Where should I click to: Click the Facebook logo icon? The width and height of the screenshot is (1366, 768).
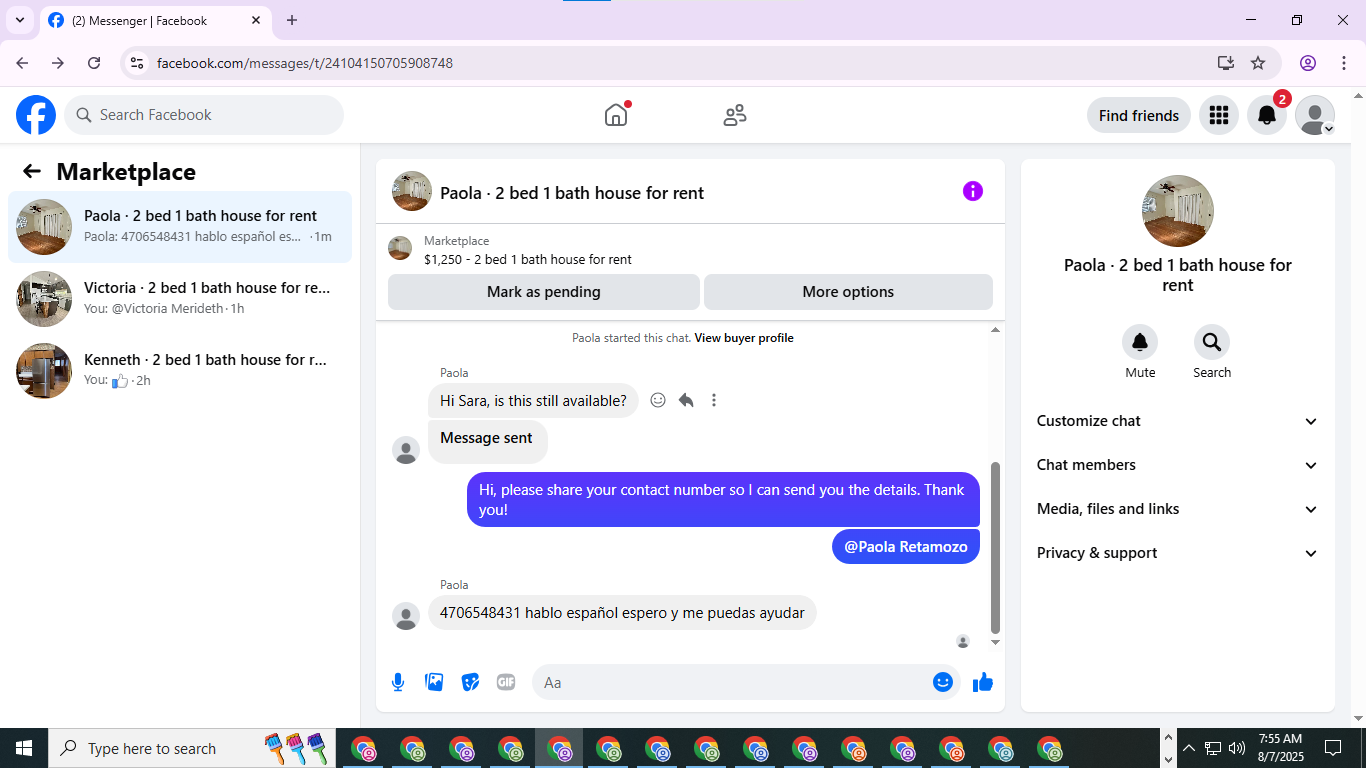coord(36,115)
